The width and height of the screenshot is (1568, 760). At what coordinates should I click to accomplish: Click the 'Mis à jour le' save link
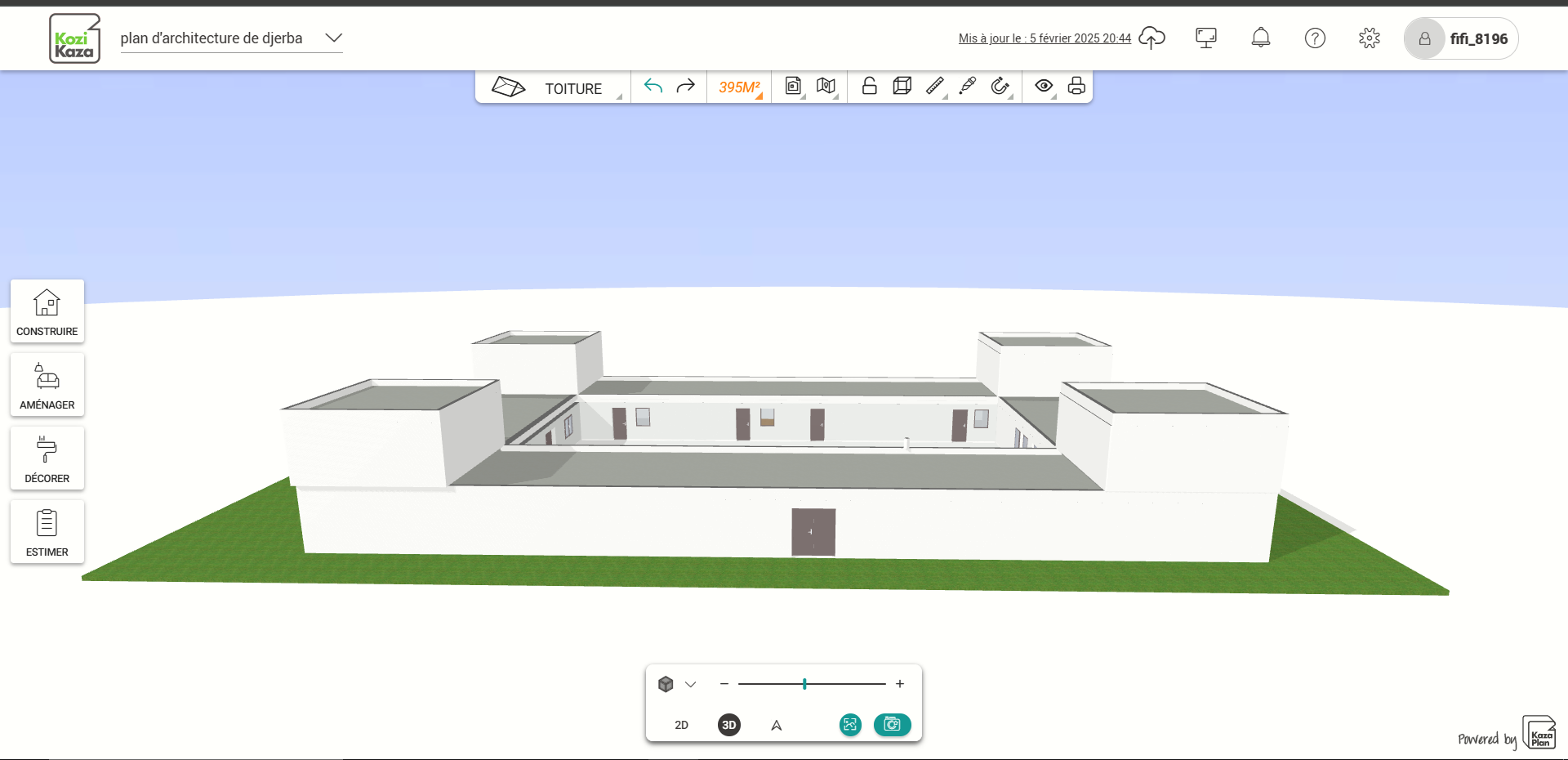click(x=1045, y=38)
